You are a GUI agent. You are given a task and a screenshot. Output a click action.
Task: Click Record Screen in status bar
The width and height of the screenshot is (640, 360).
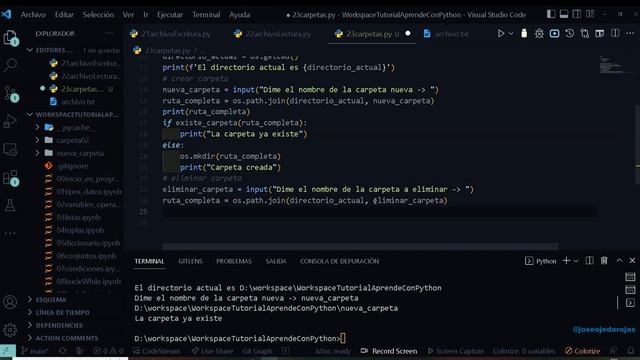pyautogui.click(x=389, y=351)
